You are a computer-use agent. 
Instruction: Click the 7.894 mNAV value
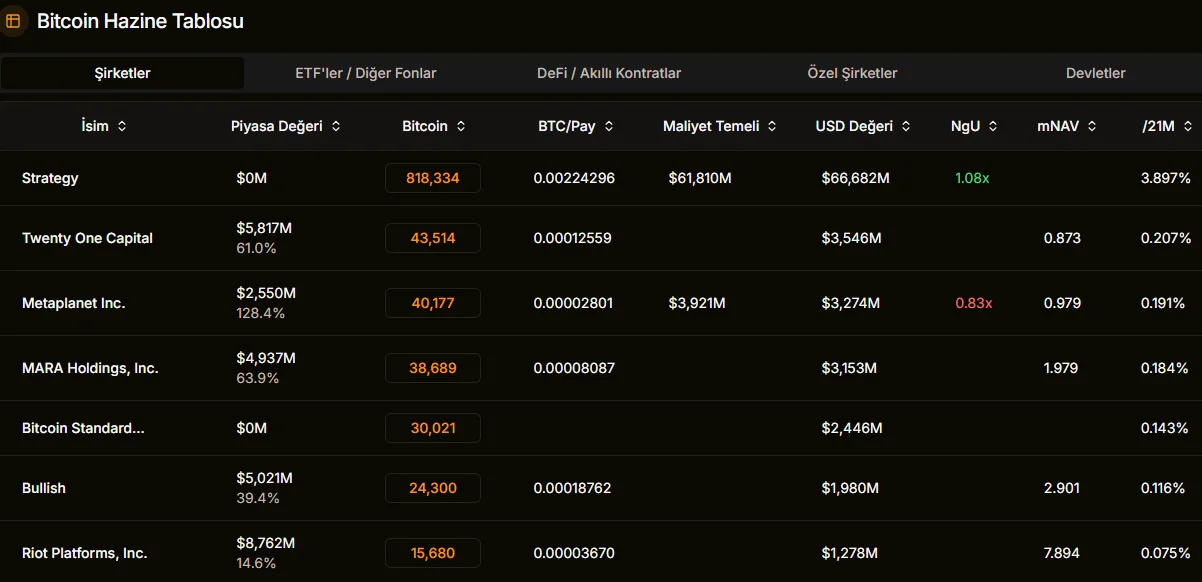click(1061, 553)
